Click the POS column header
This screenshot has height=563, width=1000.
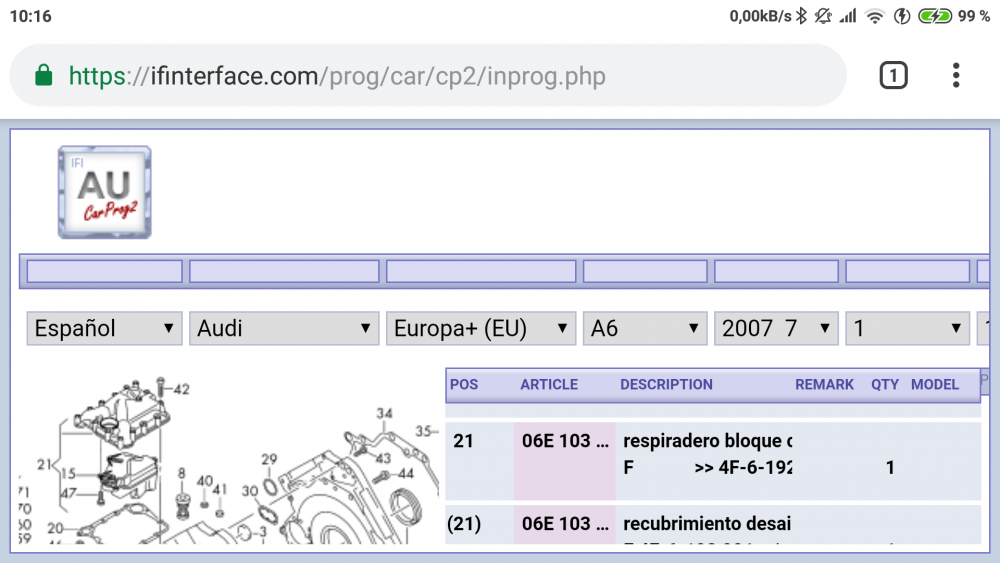coord(464,384)
